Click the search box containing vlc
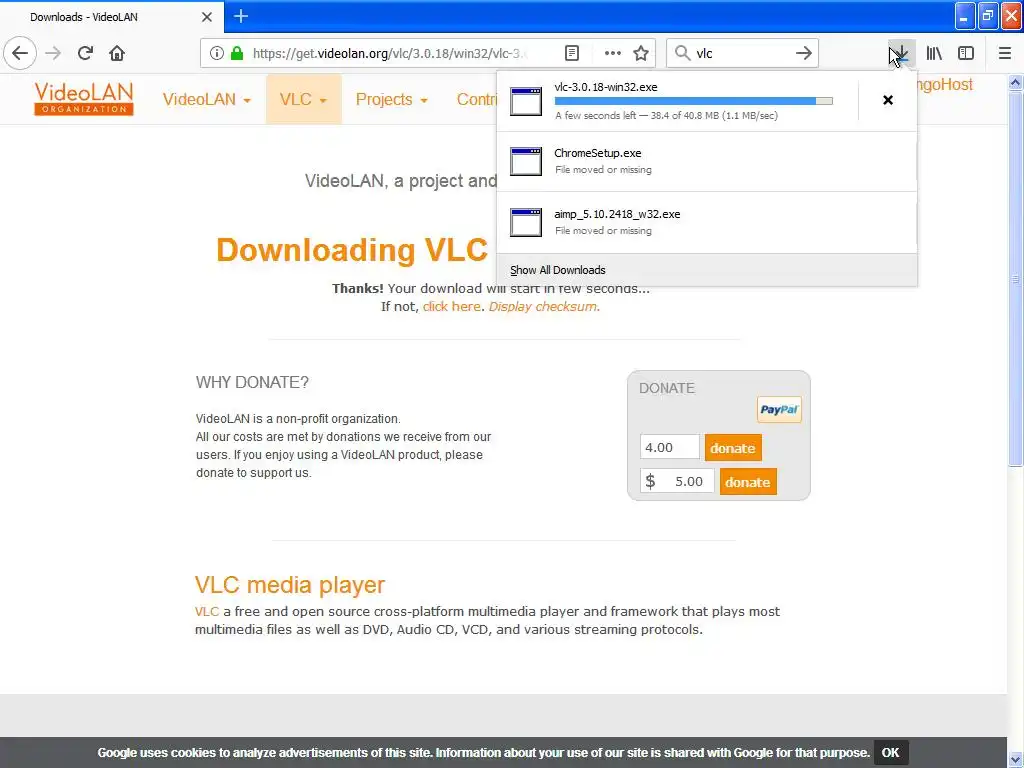1024x768 pixels. tap(743, 53)
